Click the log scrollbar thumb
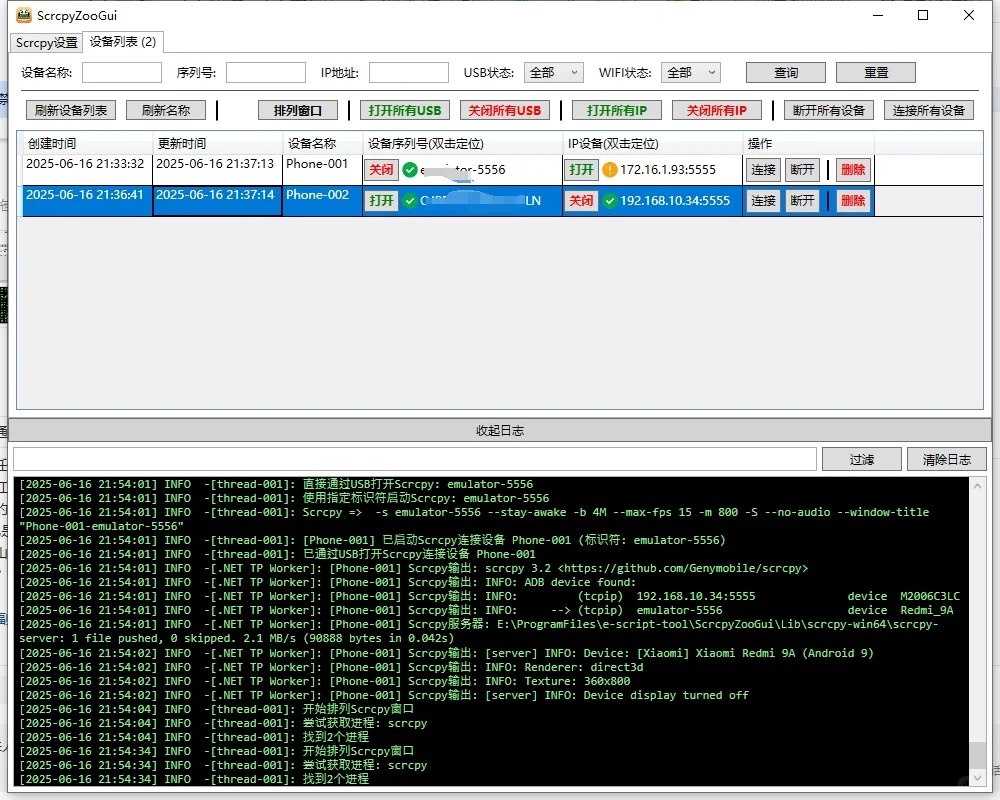The height and width of the screenshot is (800, 1000). tap(978, 755)
